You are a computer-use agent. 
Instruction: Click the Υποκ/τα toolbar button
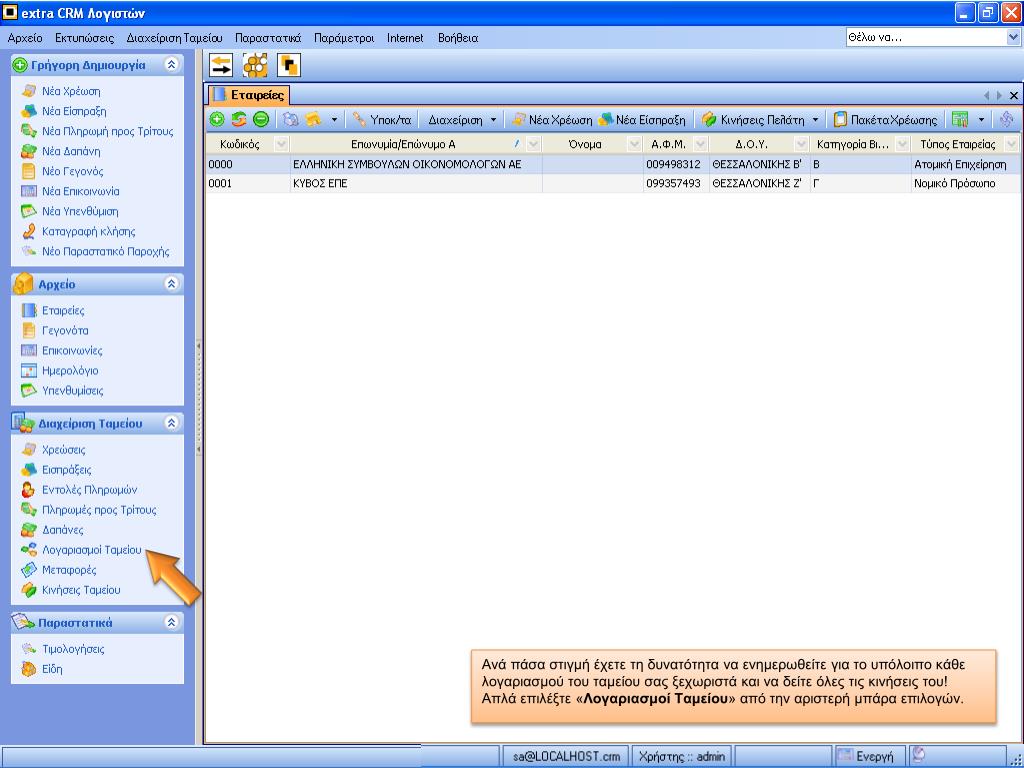pyautogui.click(x=382, y=120)
